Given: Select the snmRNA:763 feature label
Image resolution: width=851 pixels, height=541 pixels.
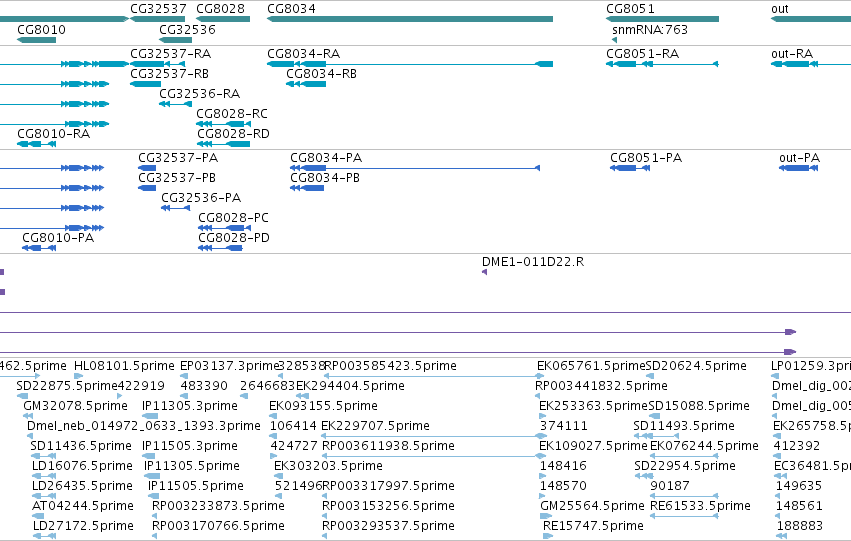Looking at the screenshot, I should tap(650, 29).
